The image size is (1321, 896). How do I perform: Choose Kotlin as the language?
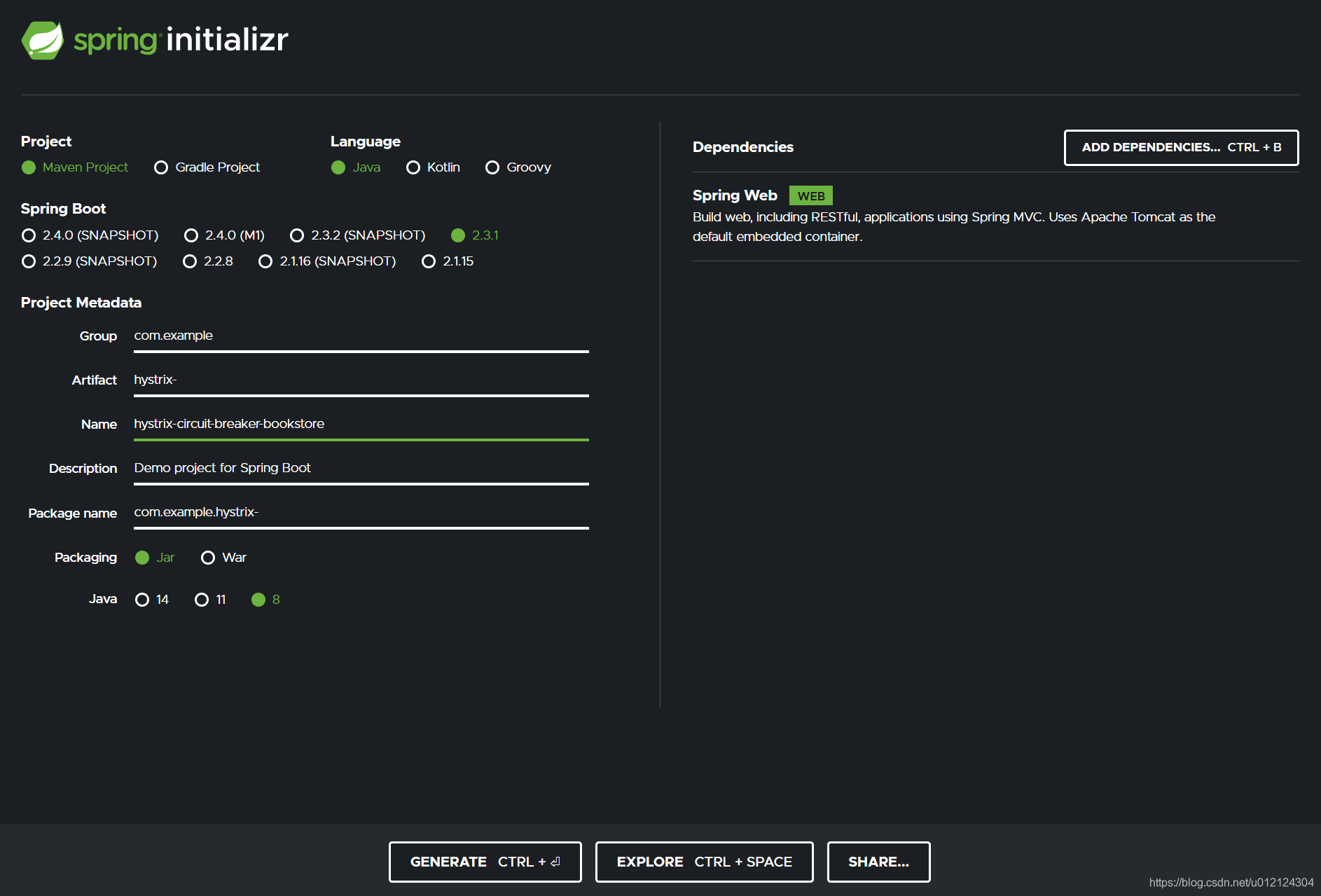(433, 167)
